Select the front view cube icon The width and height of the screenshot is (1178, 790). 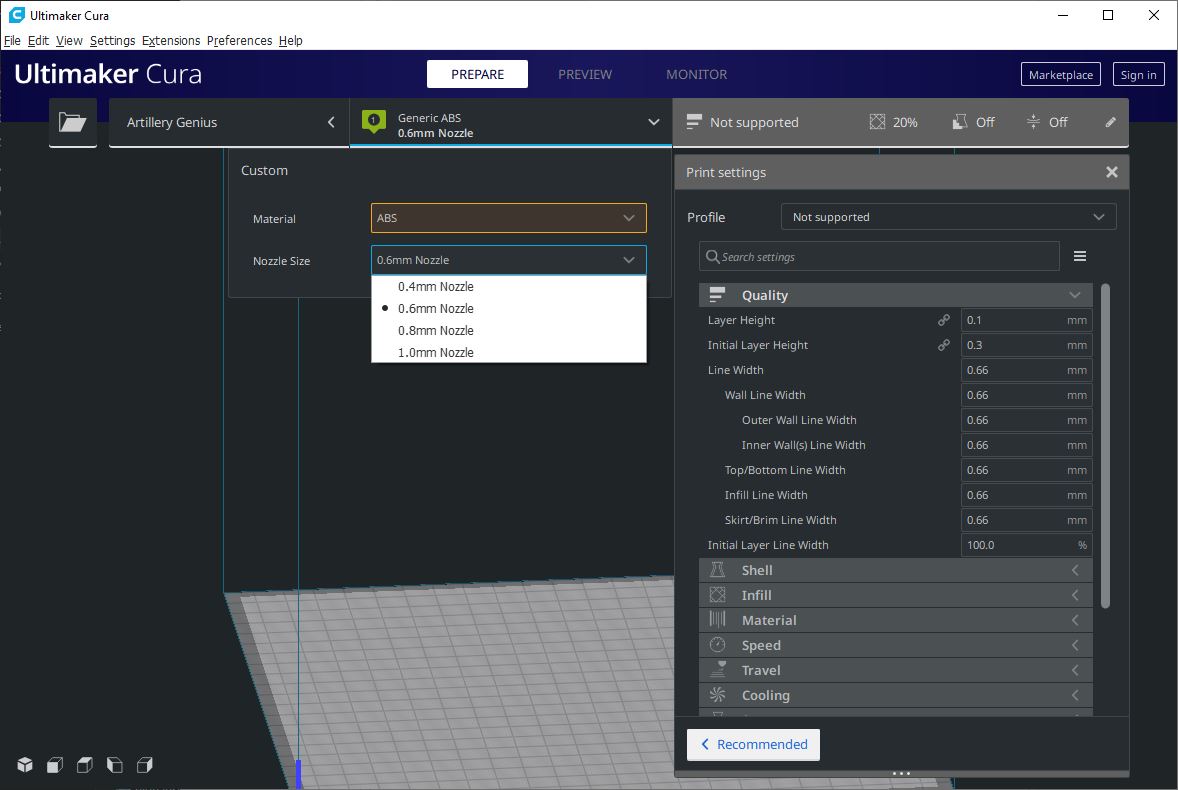click(55, 764)
